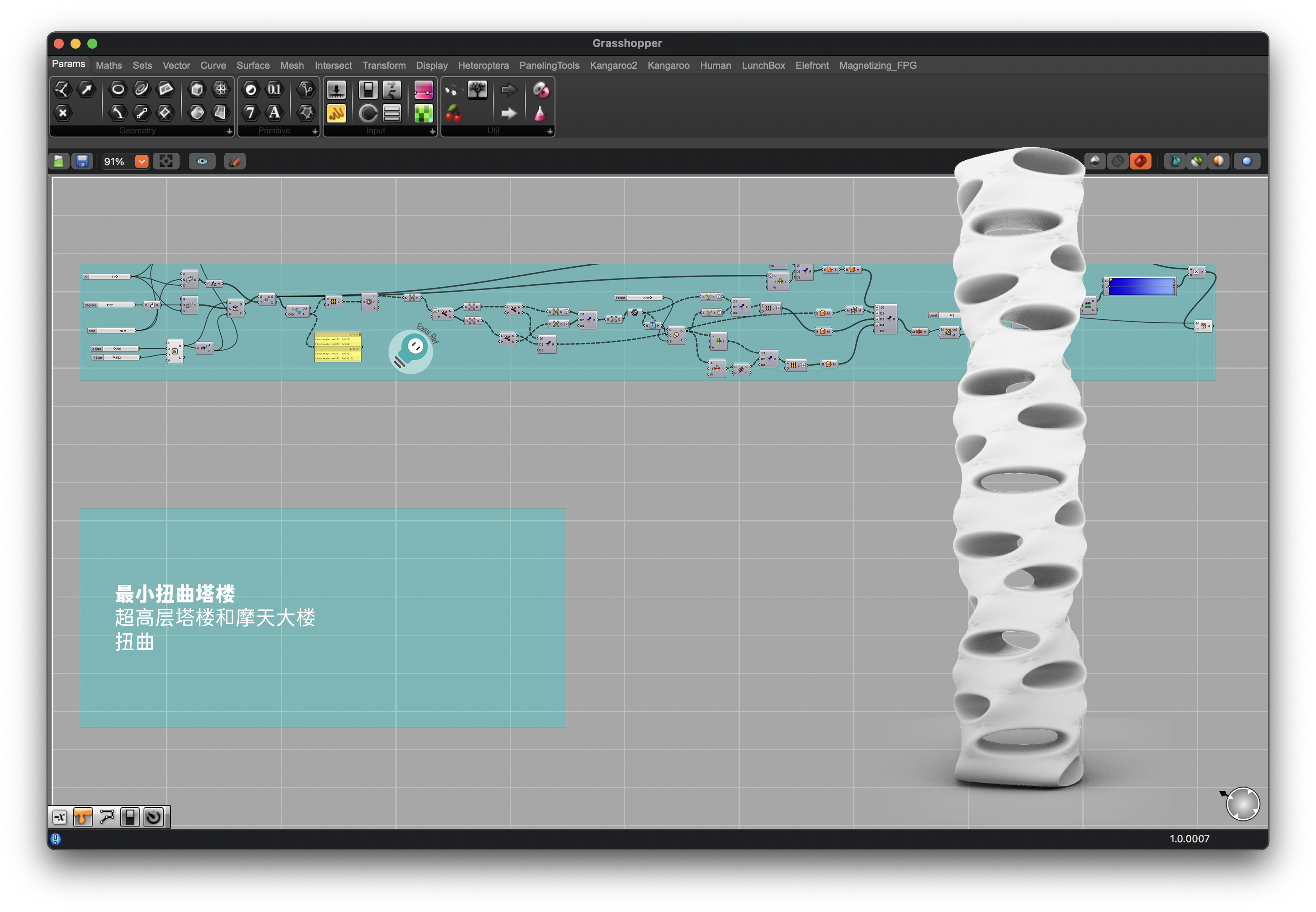
Task: Click the blue Save document icon
Action: (82, 162)
